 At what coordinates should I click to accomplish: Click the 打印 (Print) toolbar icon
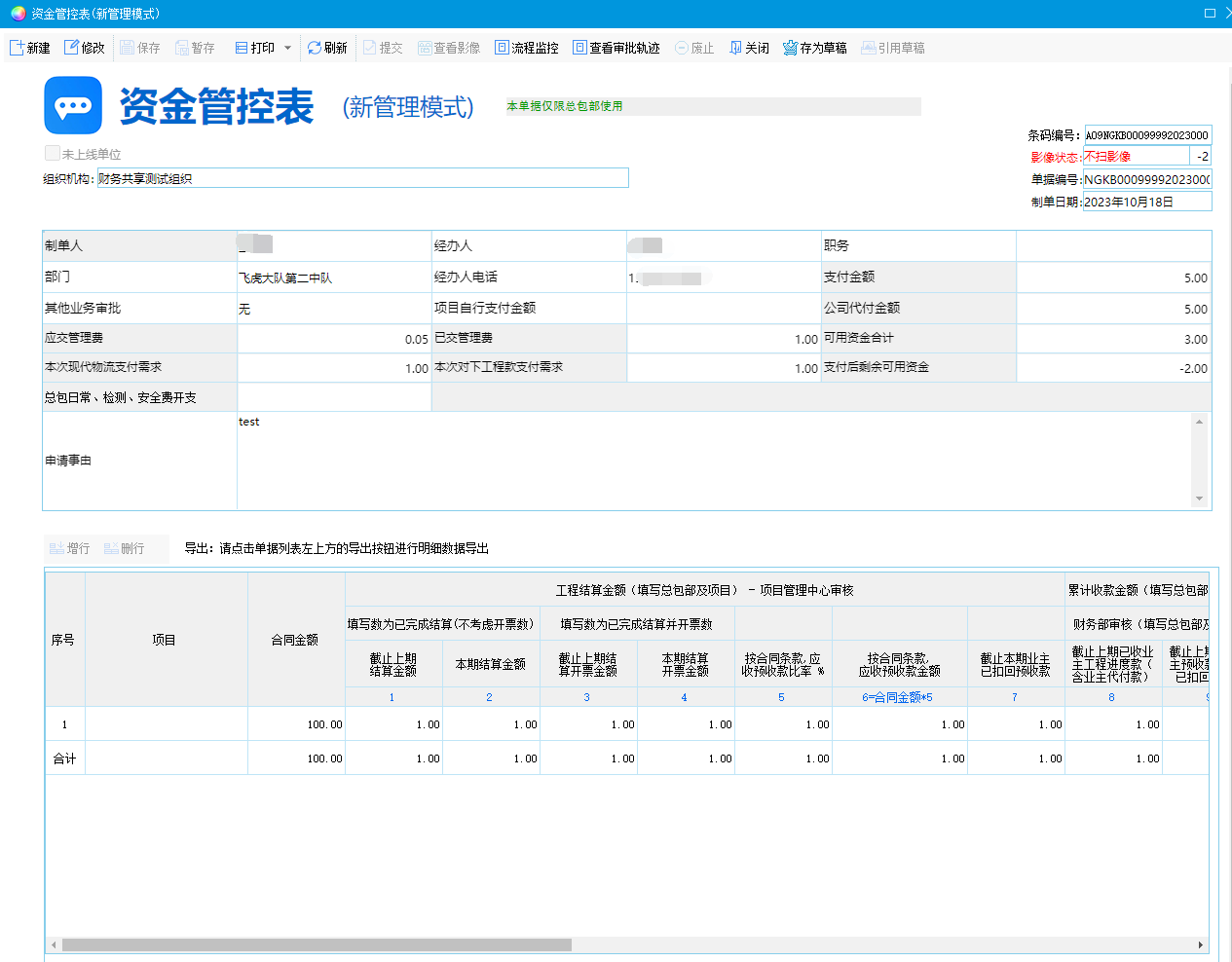pyautogui.click(x=242, y=48)
